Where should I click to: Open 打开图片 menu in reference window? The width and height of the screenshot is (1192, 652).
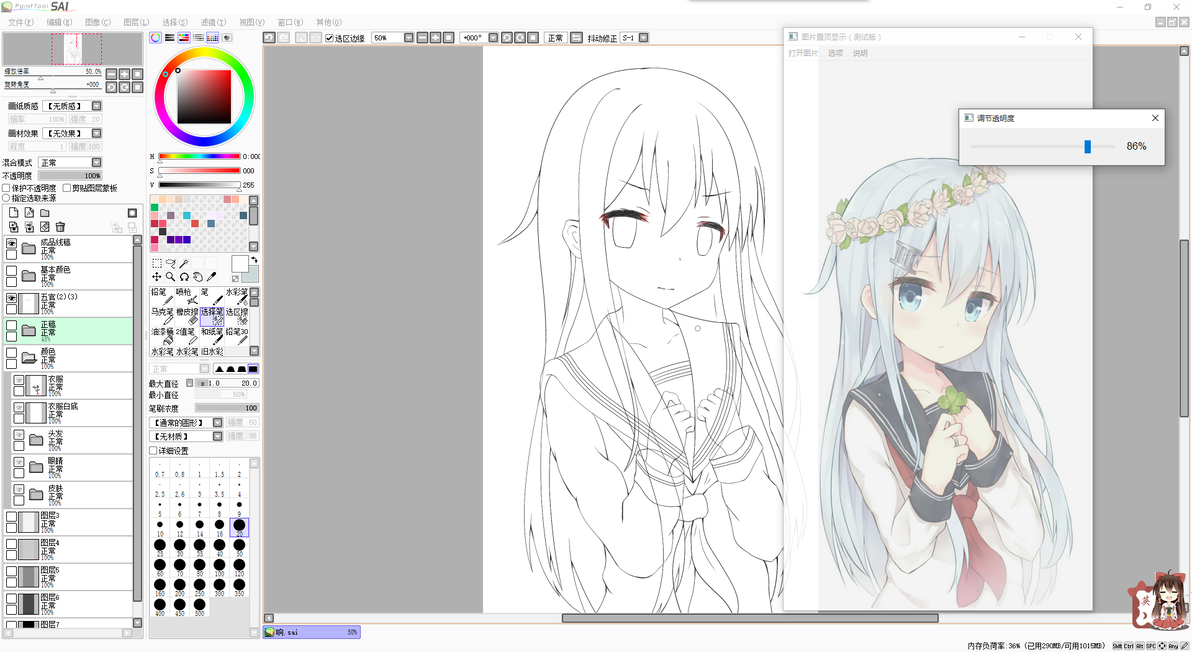click(803, 53)
